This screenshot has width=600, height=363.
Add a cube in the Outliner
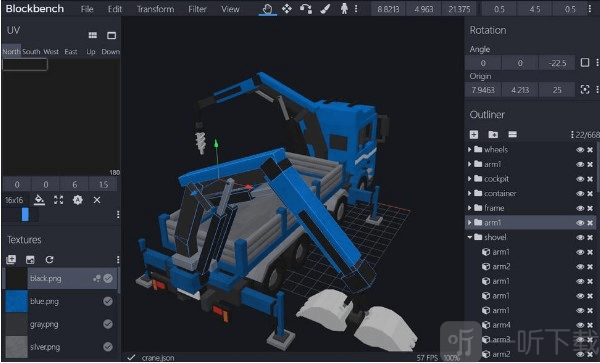(x=474, y=134)
